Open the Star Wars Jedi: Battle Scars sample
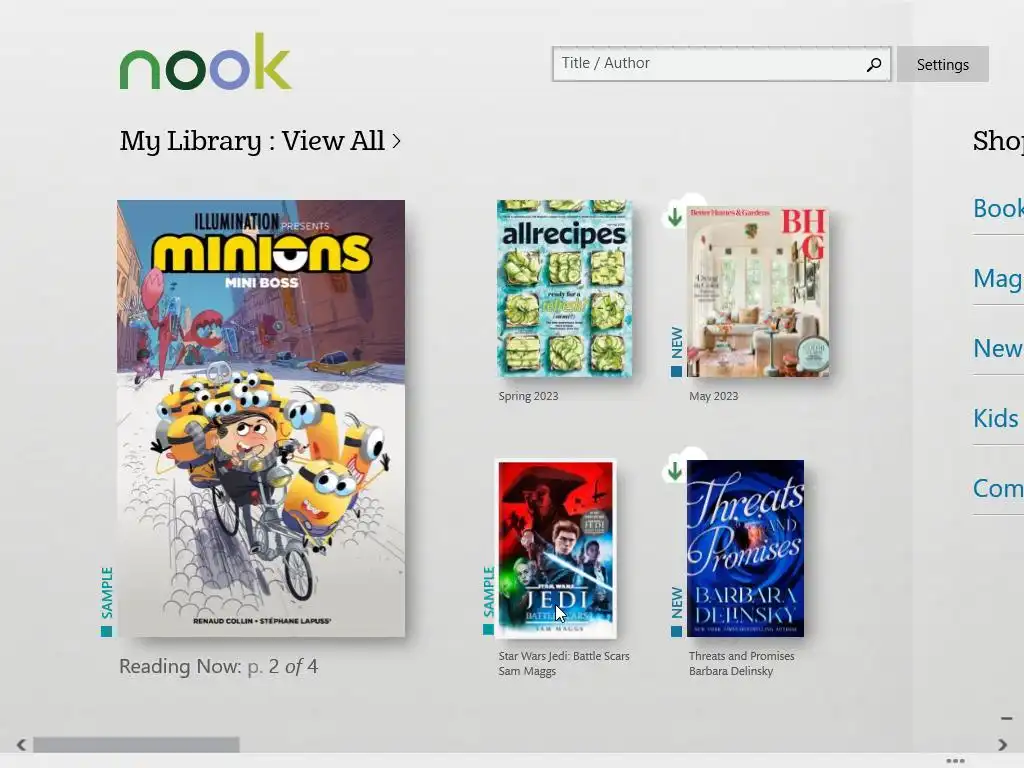Image resolution: width=1024 pixels, height=768 pixels. point(556,549)
